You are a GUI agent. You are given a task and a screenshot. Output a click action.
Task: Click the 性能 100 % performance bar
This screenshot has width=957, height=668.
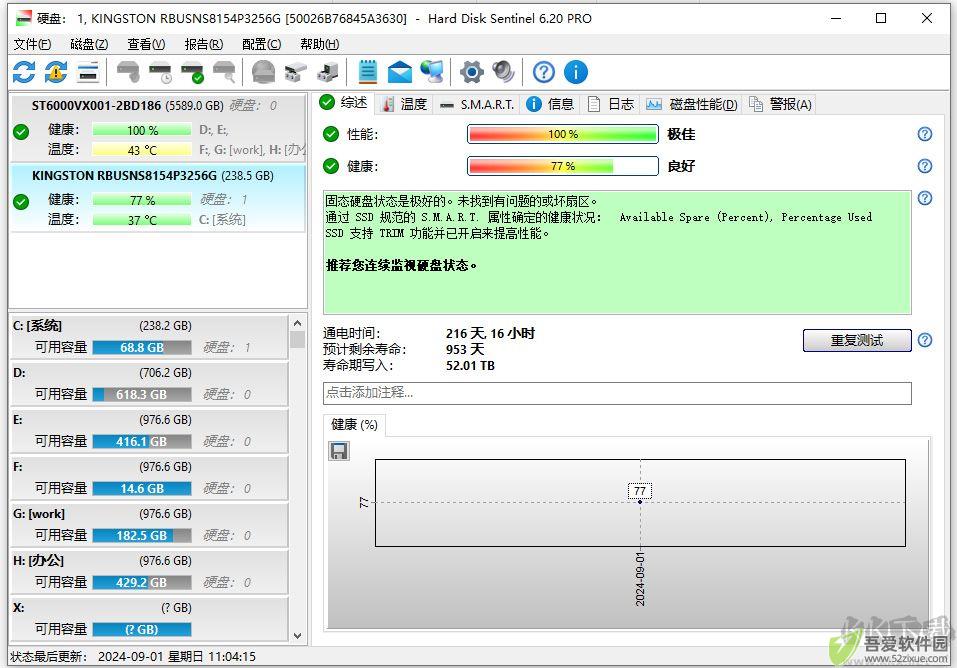[x=563, y=134]
